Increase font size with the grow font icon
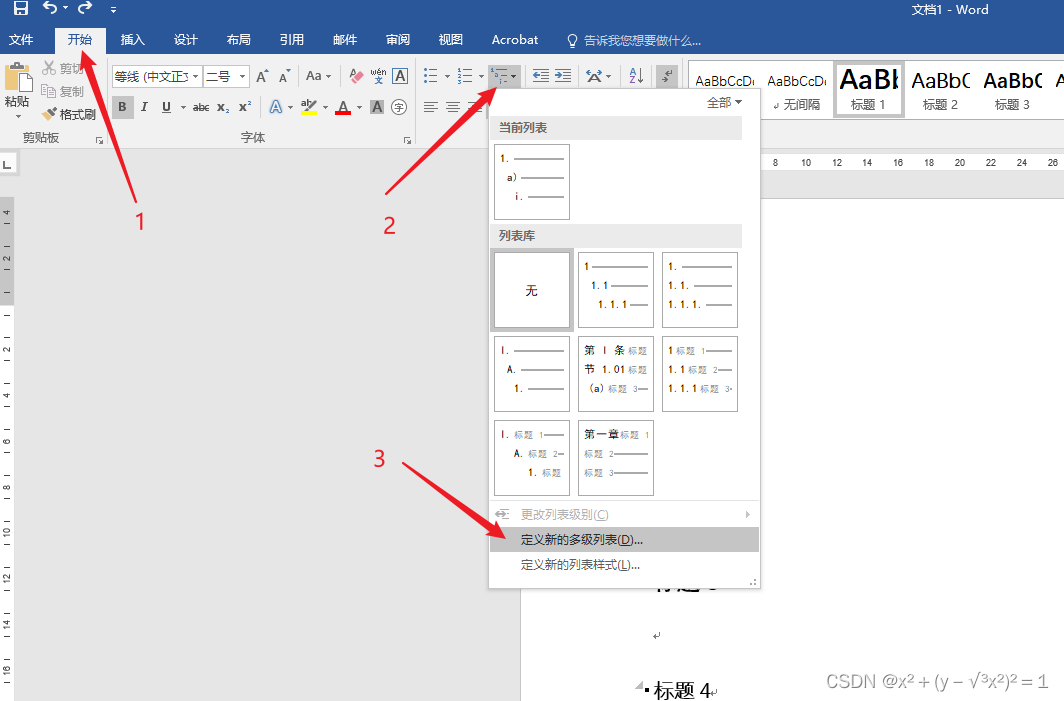The width and height of the screenshot is (1064, 701). (x=263, y=76)
